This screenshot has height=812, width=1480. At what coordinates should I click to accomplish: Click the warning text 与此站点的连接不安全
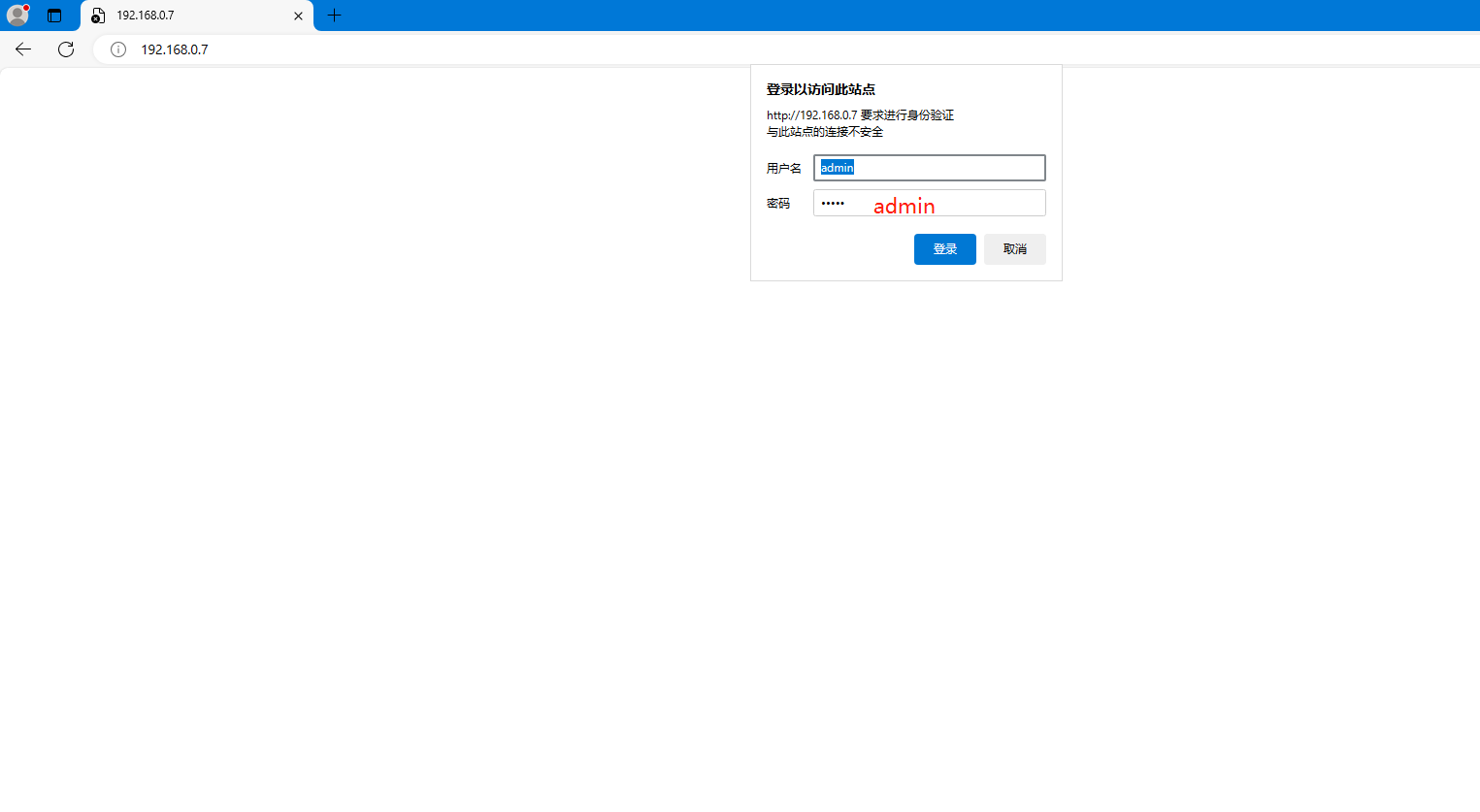tap(825, 132)
